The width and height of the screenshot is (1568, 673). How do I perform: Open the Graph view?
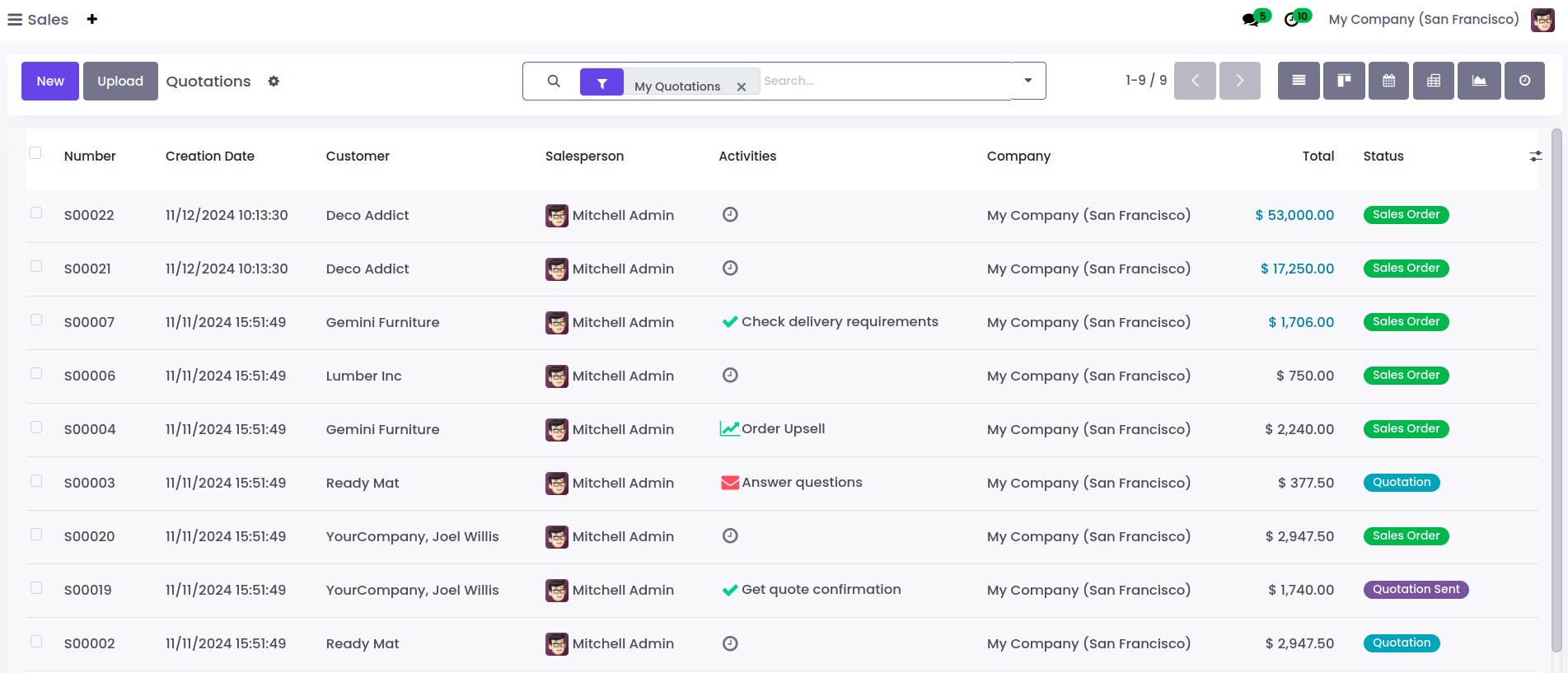[1480, 81]
